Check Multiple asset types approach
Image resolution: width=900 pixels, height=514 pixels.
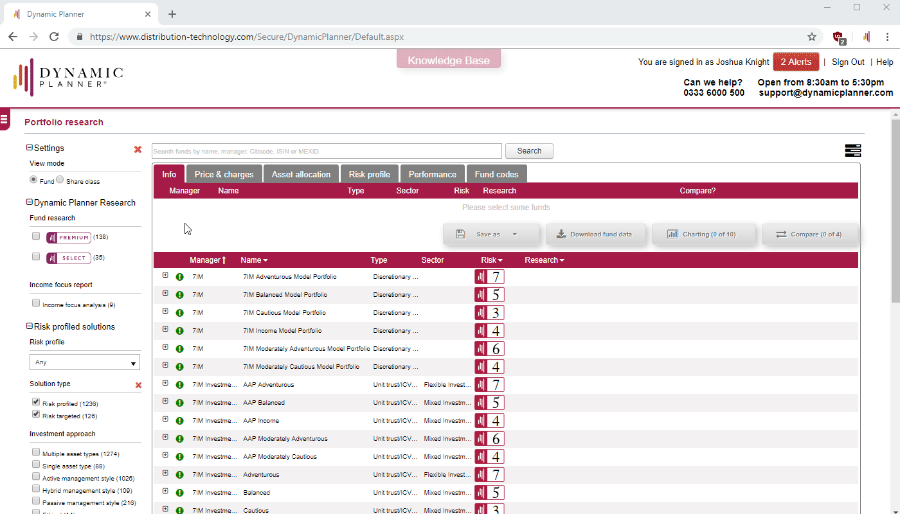point(36,452)
